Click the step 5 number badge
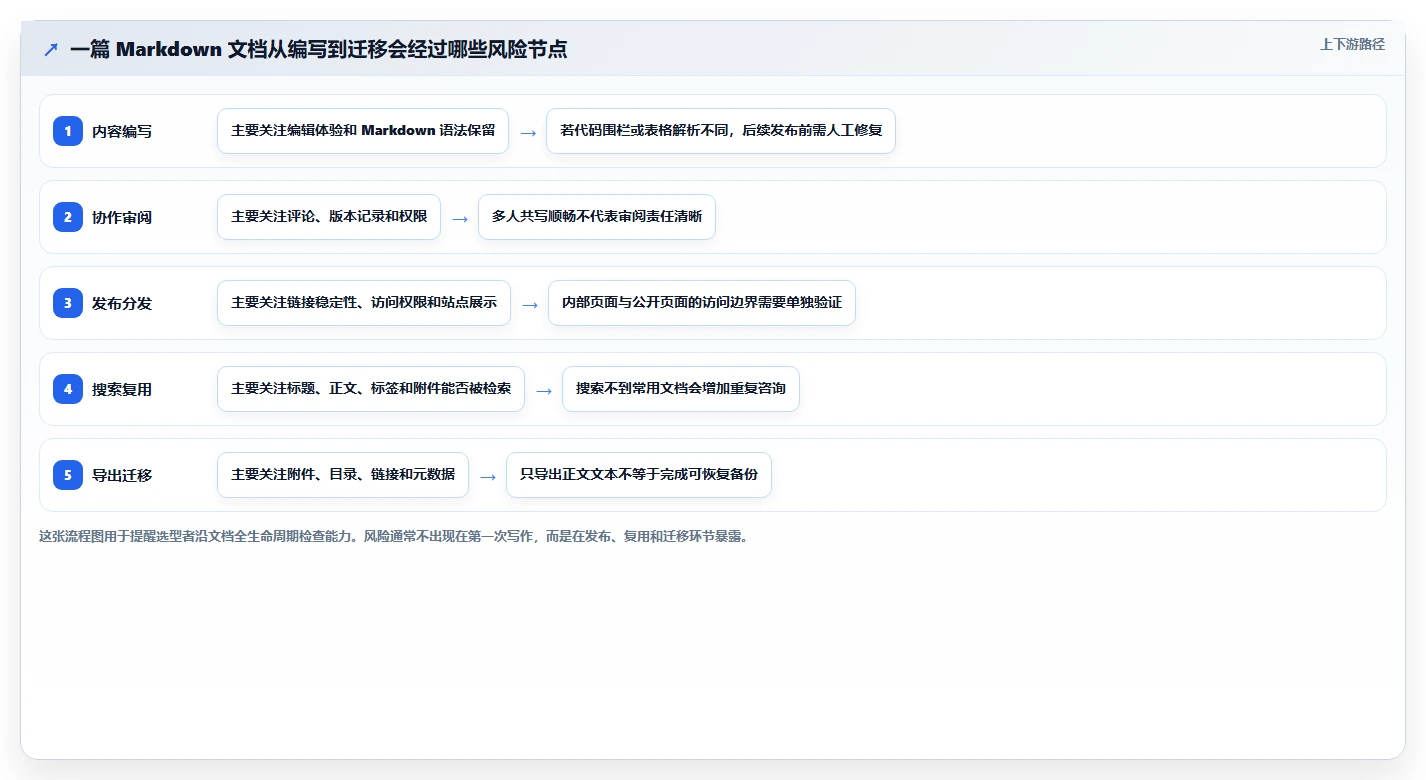 pos(68,475)
